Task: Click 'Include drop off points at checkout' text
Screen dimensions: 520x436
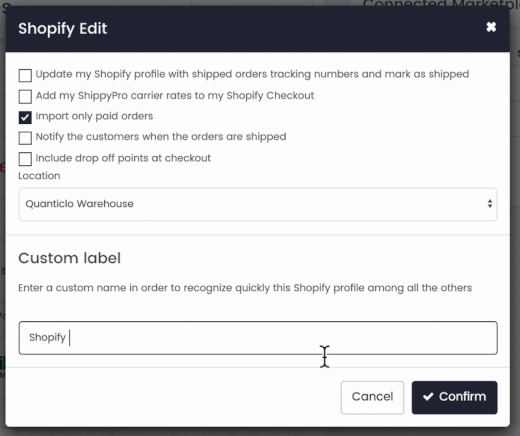Action: (123, 158)
